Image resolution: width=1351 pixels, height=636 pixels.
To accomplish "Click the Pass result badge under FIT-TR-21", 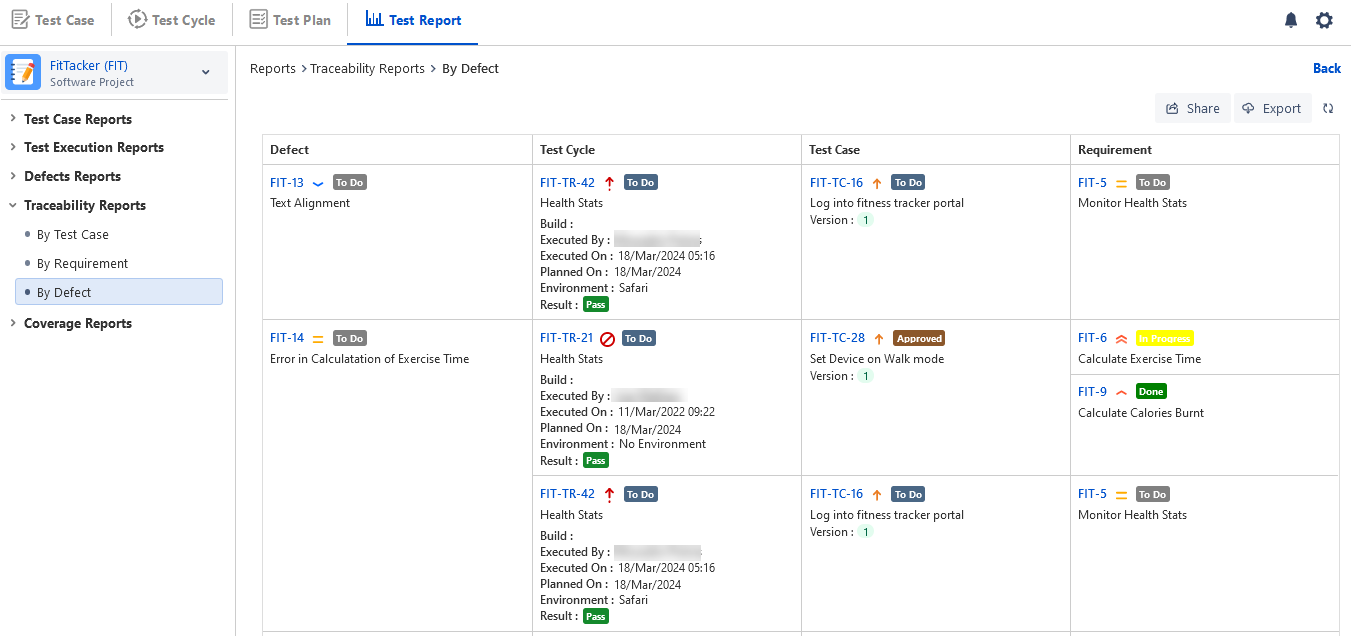I will 596,461.
